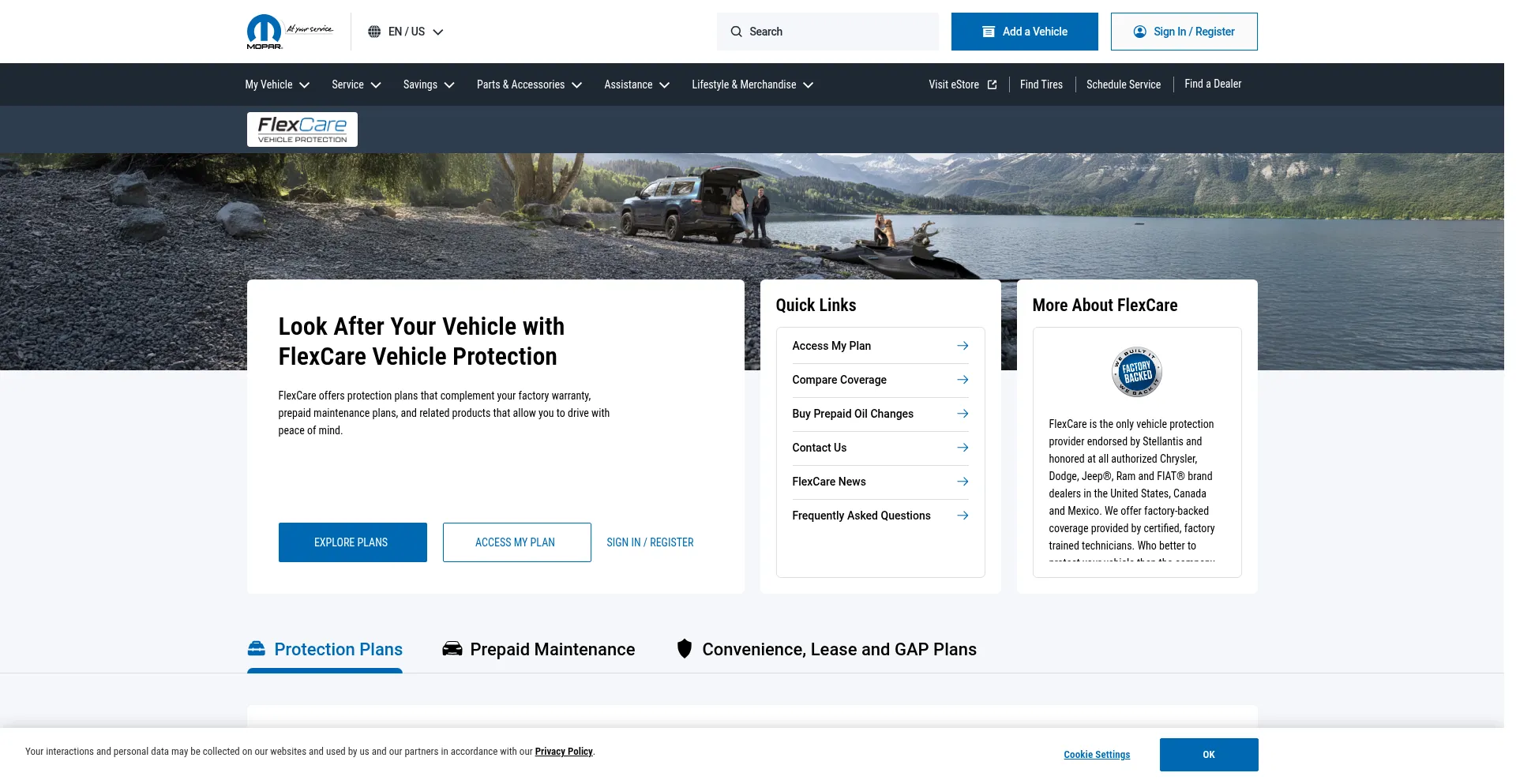Expand the Service menu
1516x784 pixels.
(356, 84)
